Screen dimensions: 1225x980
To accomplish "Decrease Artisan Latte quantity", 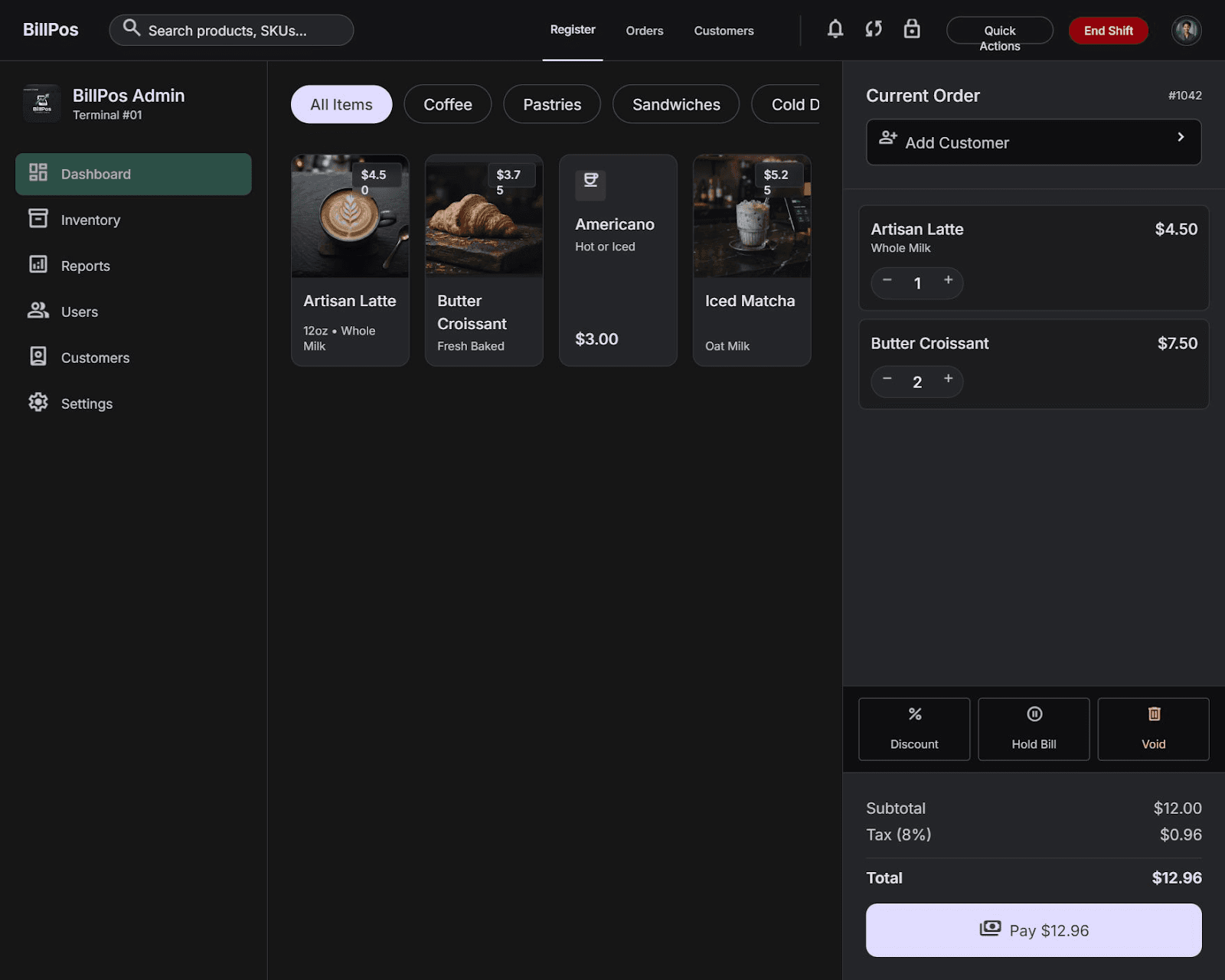I will tap(887, 280).
